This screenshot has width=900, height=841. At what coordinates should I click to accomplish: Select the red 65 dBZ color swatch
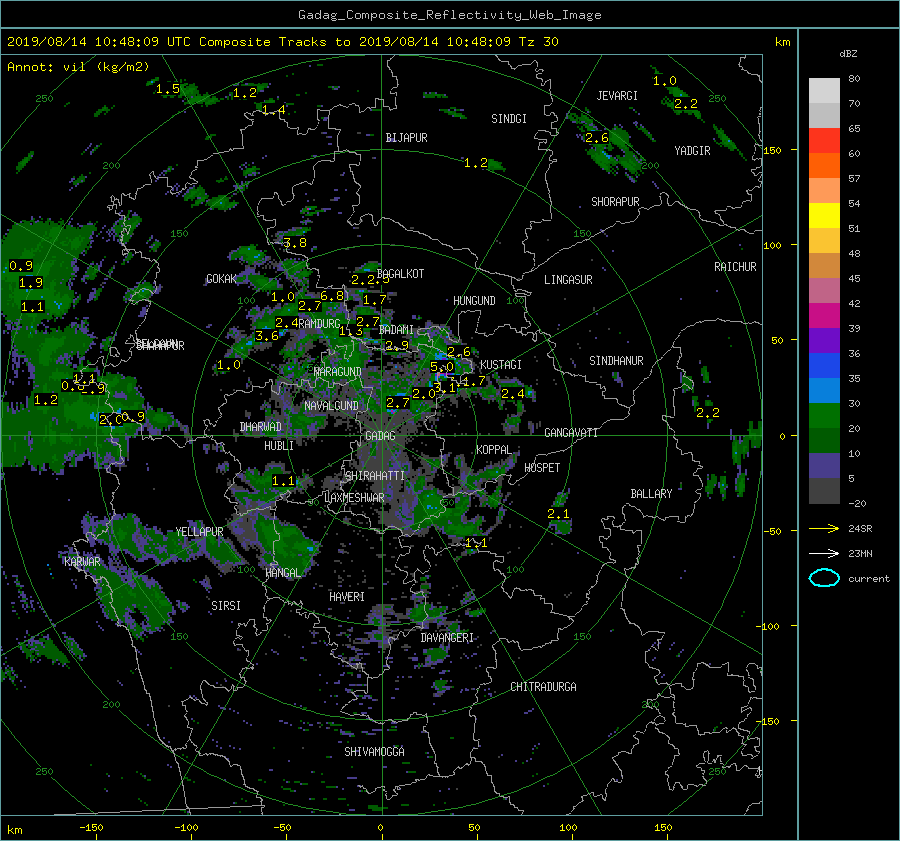click(x=824, y=140)
